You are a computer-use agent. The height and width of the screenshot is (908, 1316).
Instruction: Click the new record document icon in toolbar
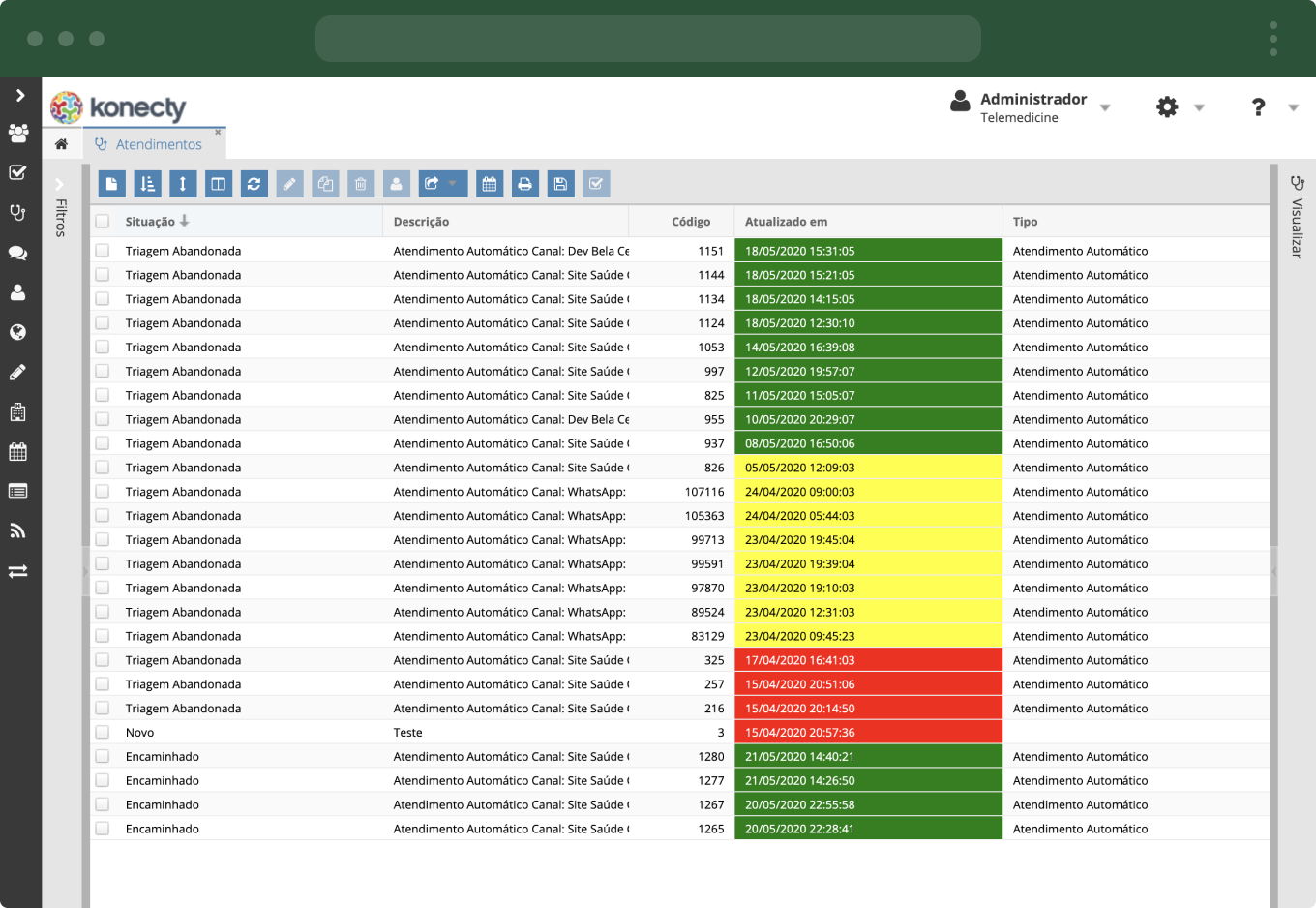pos(112,184)
